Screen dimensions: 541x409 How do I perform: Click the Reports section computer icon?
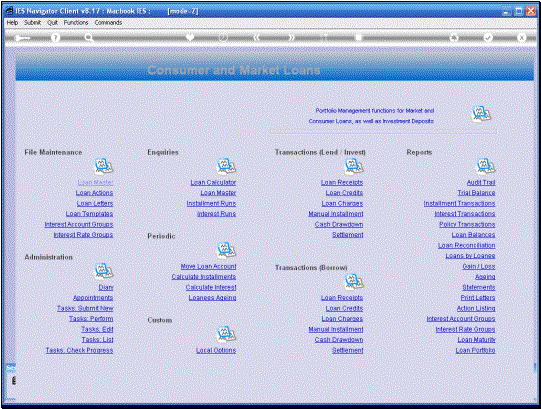pyautogui.click(x=486, y=166)
